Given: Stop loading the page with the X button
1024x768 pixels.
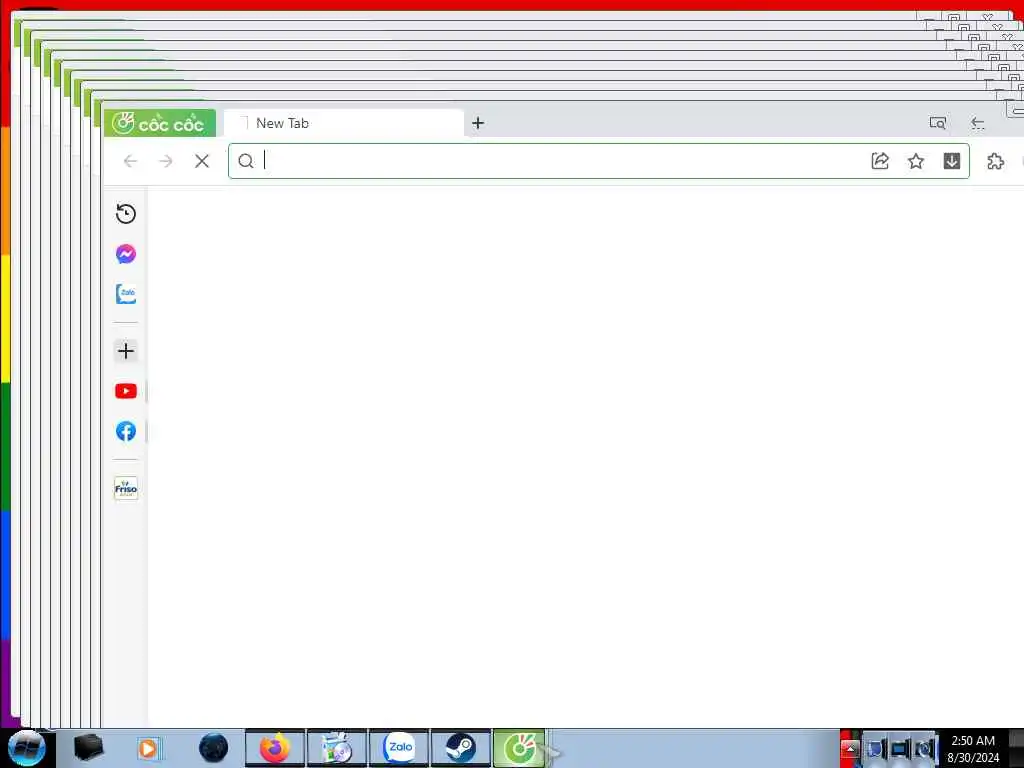Looking at the screenshot, I should (x=202, y=161).
